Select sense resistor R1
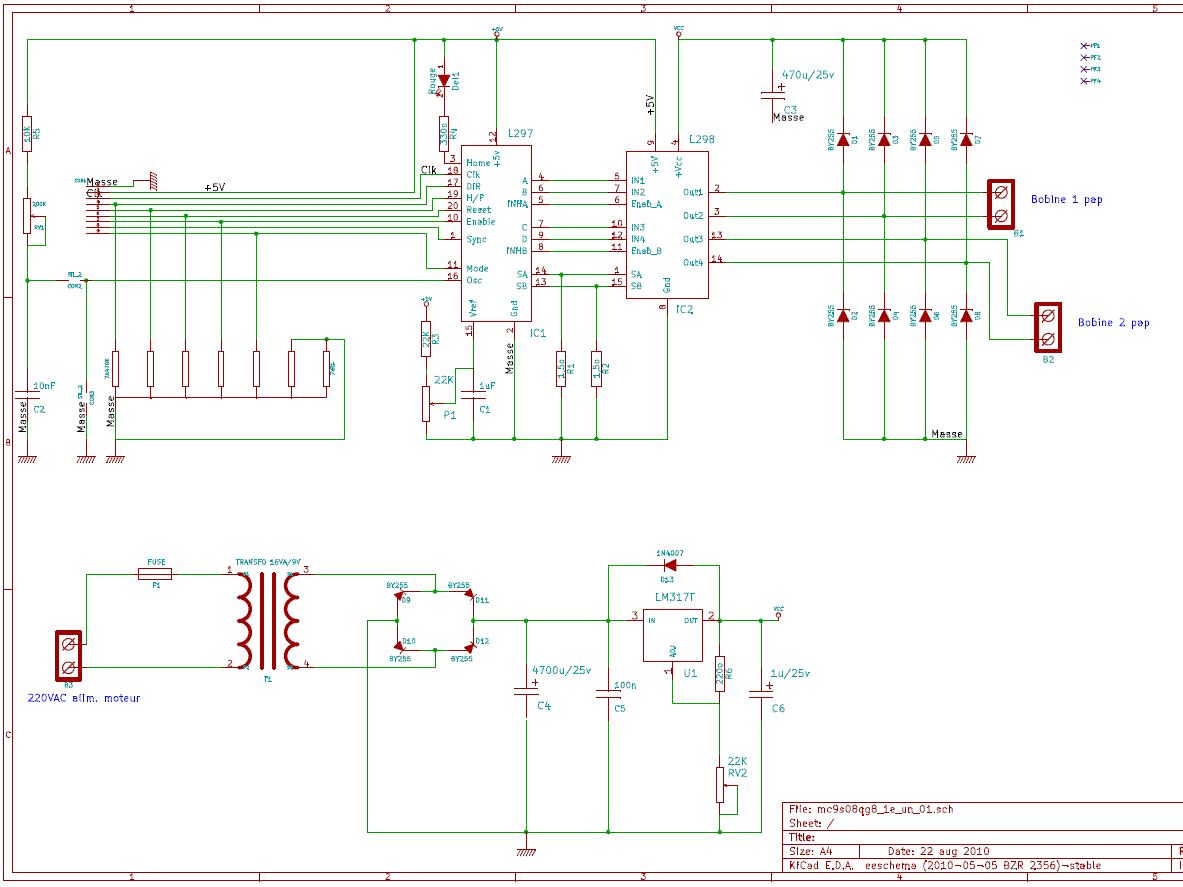1183x887 pixels. point(561,369)
